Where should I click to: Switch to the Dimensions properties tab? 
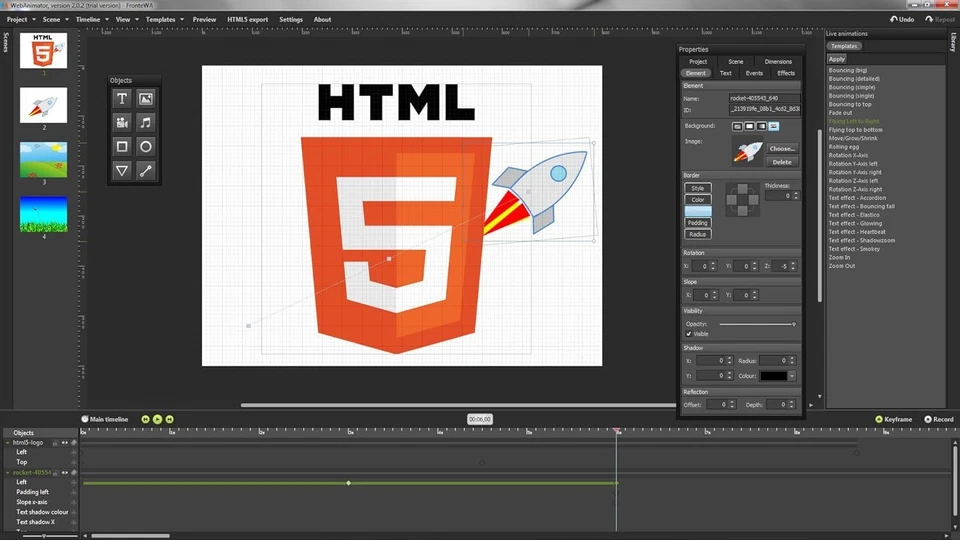click(x=777, y=62)
